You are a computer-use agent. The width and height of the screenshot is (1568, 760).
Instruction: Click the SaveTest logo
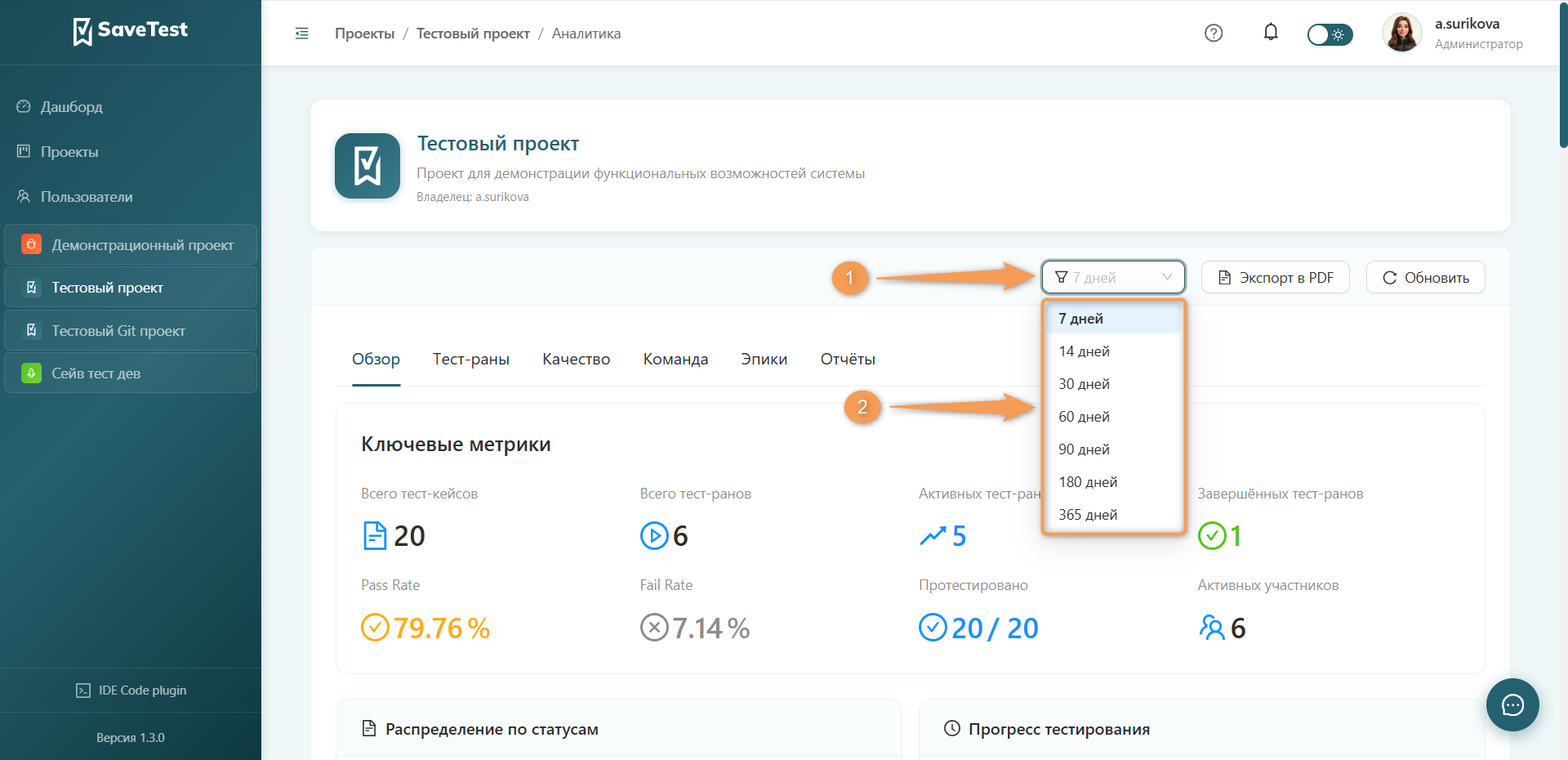click(131, 31)
